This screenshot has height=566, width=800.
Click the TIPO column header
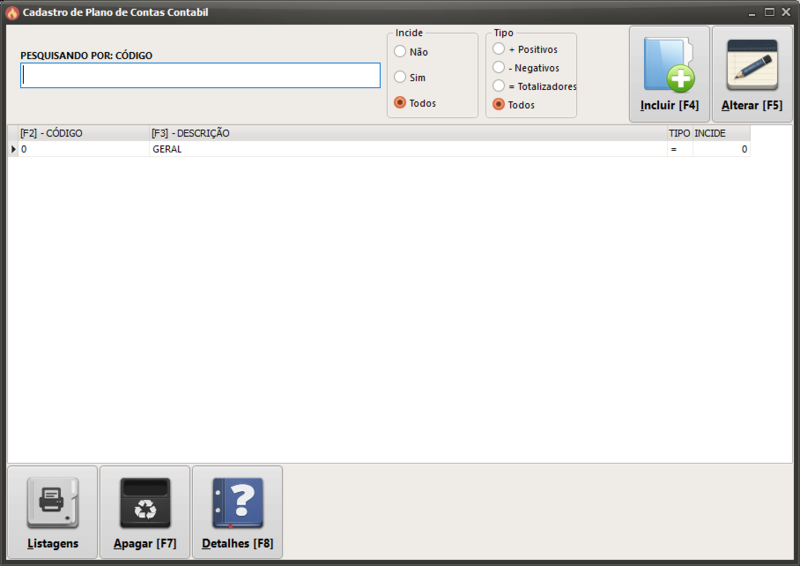(680, 133)
